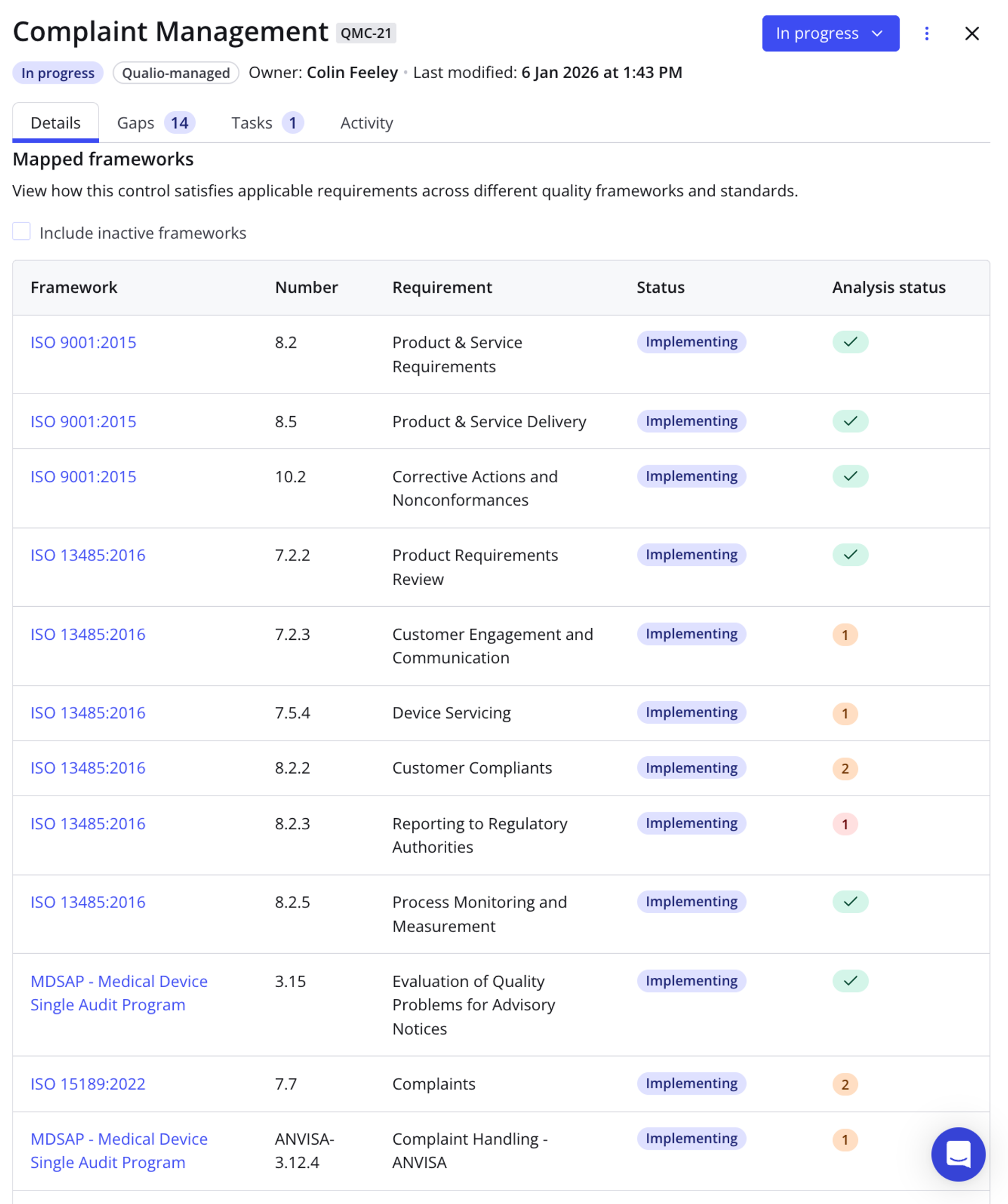Click the Framework column header
The width and height of the screenshot is (1008, 1204).
pyautogui.click(x=74, y=287)
